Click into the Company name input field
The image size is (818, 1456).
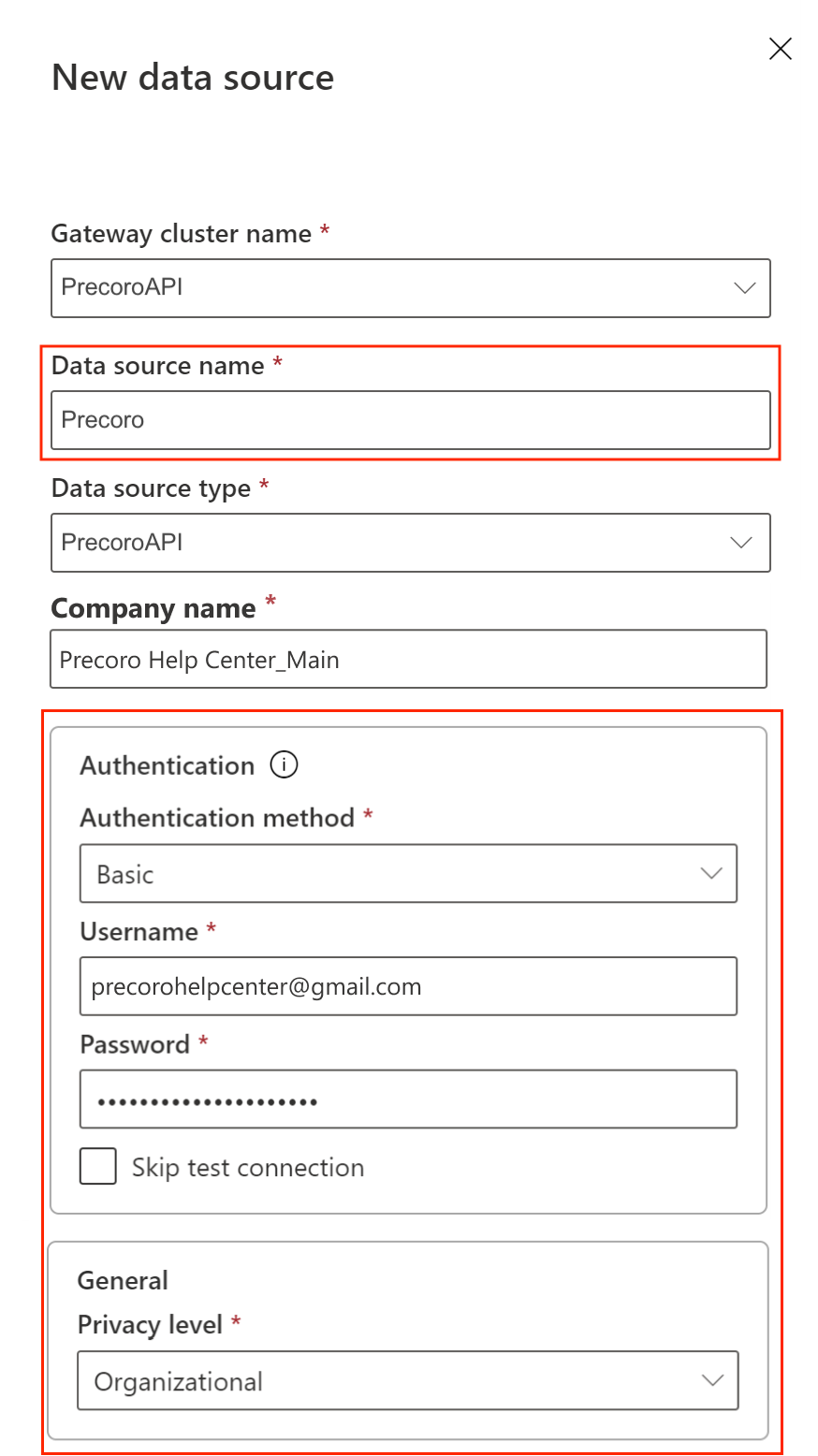(x=408, y=660)
